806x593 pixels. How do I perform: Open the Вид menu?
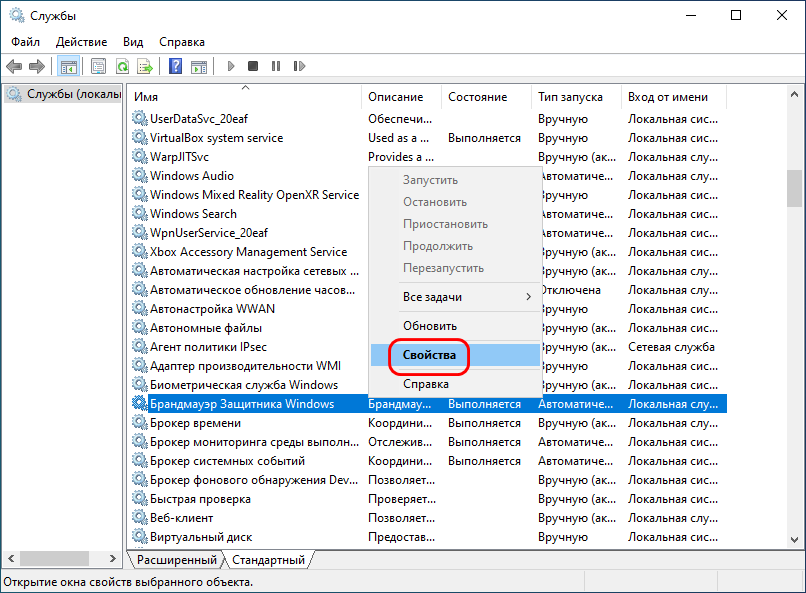(x=133, y=42)
